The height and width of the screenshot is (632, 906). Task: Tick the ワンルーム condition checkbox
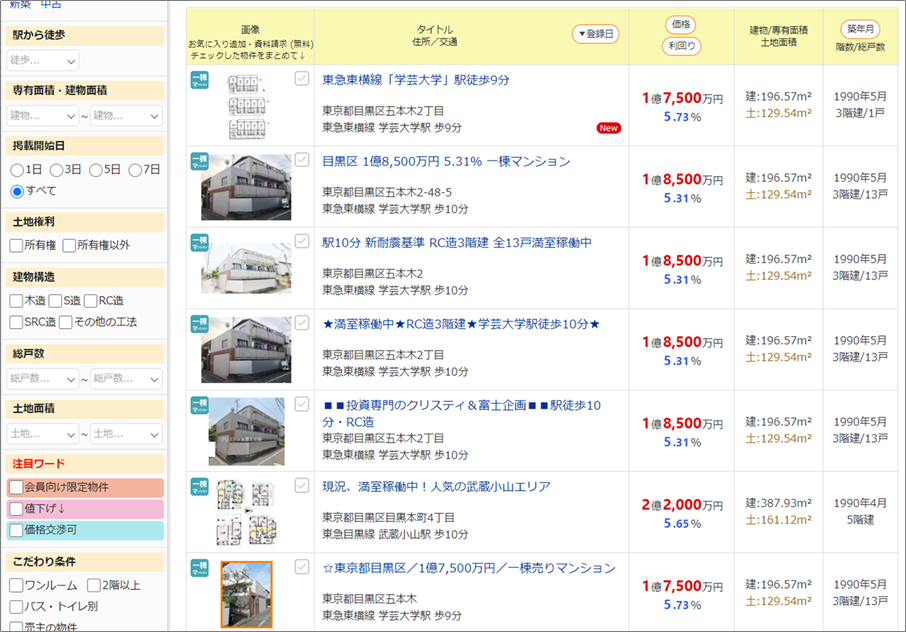[x=17, y=584]
